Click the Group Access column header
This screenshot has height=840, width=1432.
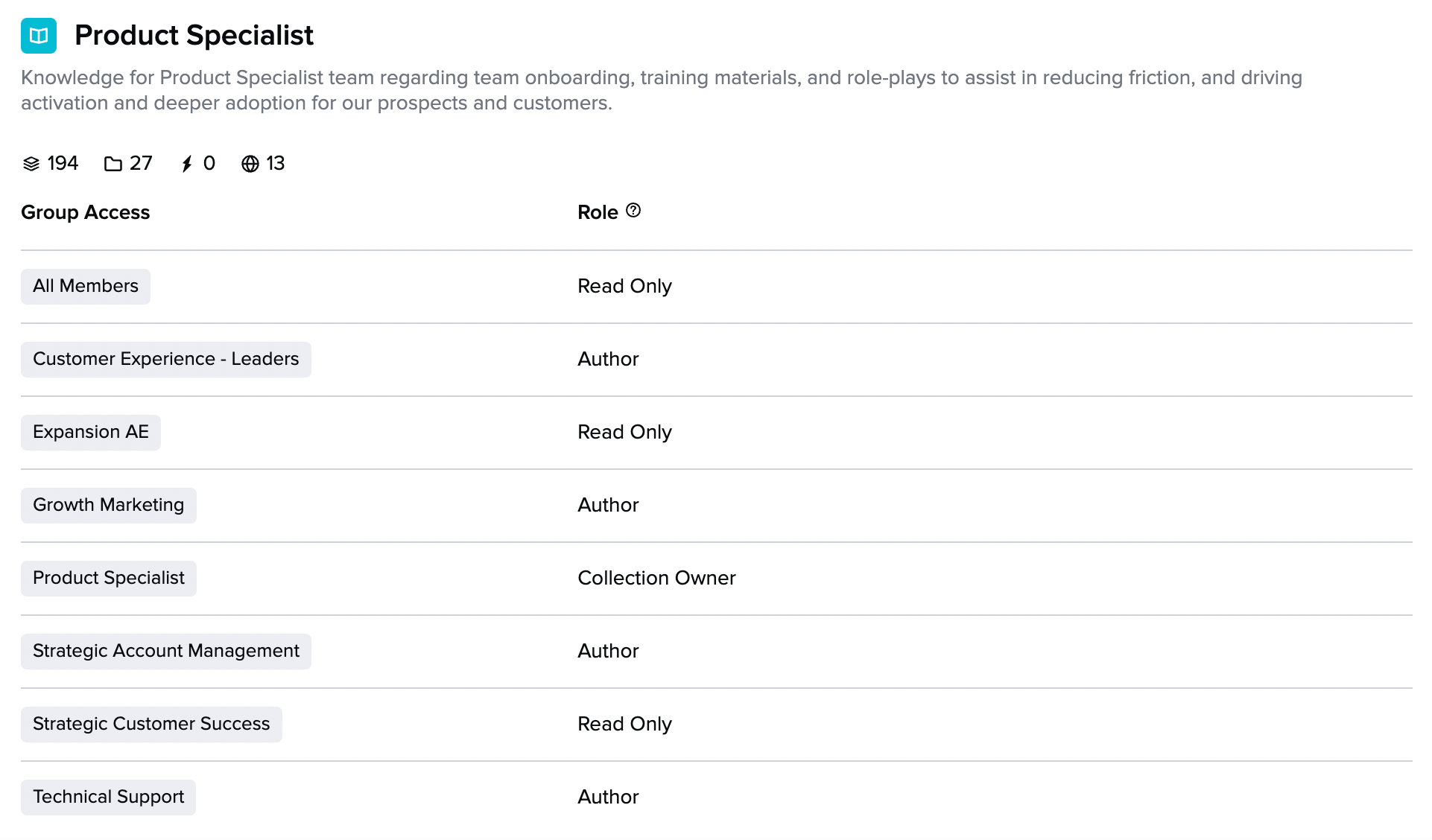click(85, 212)
